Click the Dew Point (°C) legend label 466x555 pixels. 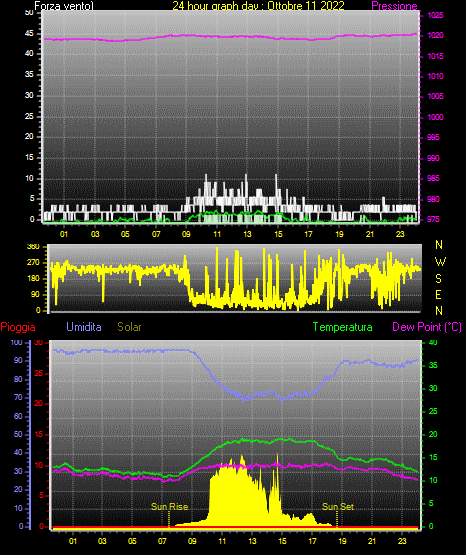(x=427, y=327)
